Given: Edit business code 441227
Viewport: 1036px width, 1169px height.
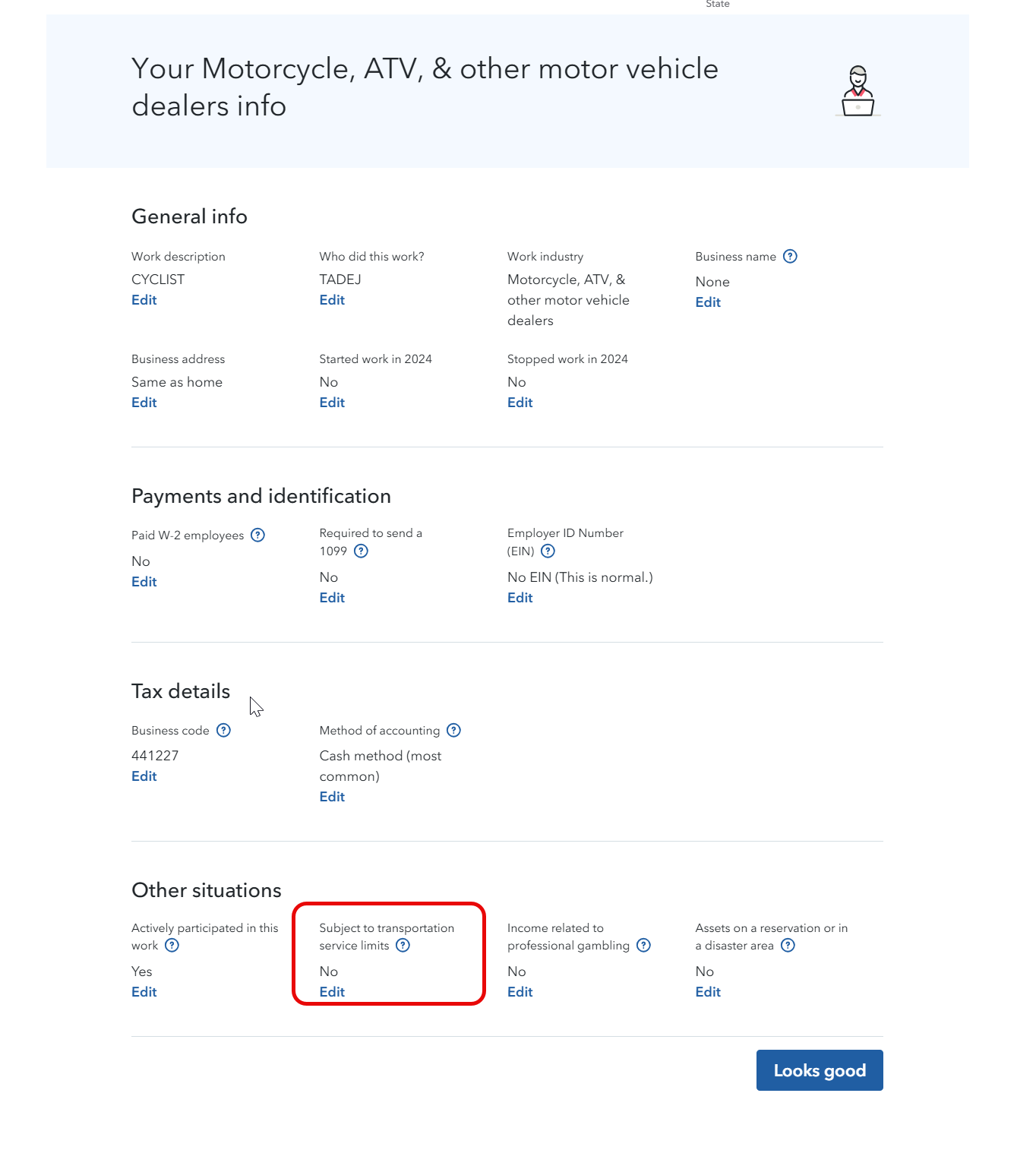Looking at the screenshot, I should (x=144, y=776).
